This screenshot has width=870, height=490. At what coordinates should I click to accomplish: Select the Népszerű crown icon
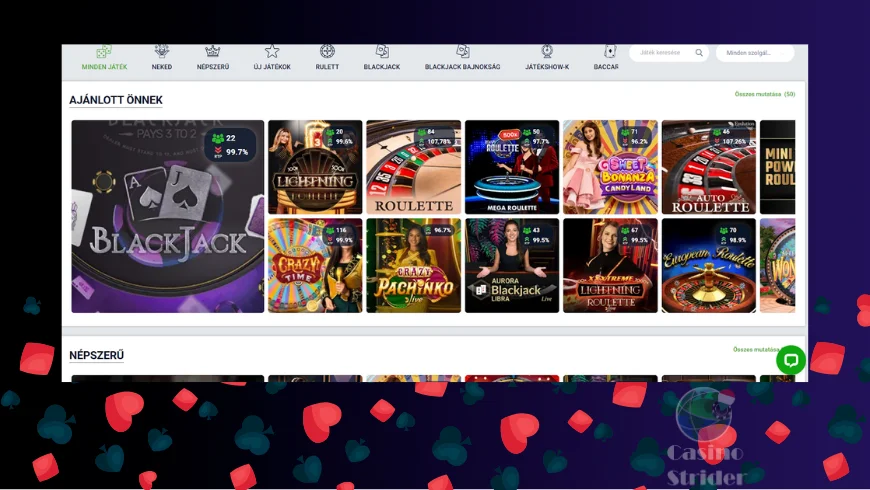(x=213, y=51)
